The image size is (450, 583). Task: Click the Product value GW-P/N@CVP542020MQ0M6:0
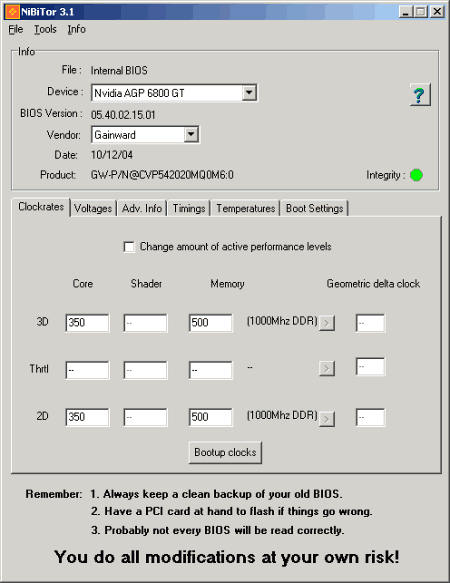tap(162, 175)
